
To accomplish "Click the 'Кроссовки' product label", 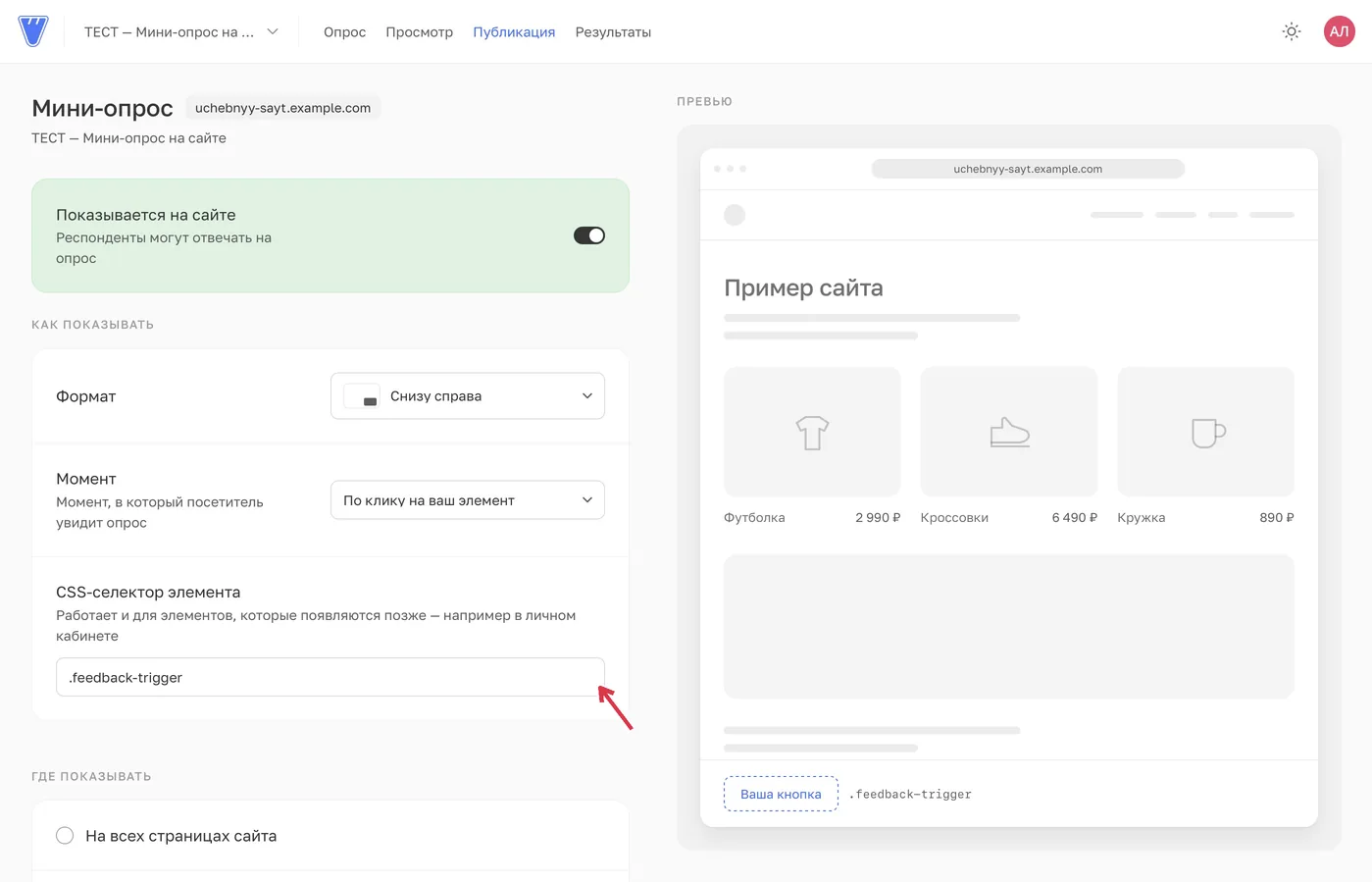I will [954, 518].
